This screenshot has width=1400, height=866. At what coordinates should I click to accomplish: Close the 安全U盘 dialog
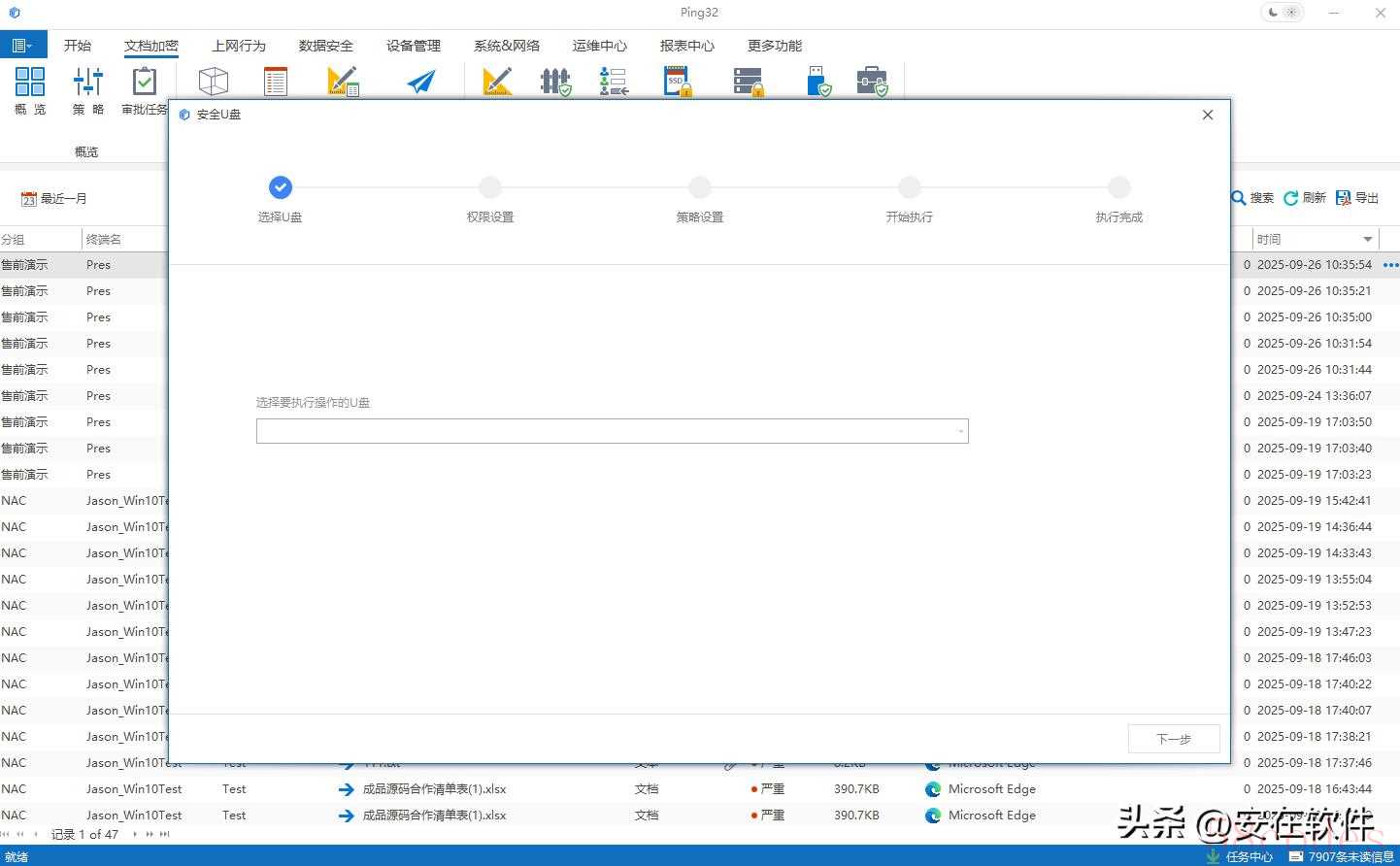click(1207, 115)
